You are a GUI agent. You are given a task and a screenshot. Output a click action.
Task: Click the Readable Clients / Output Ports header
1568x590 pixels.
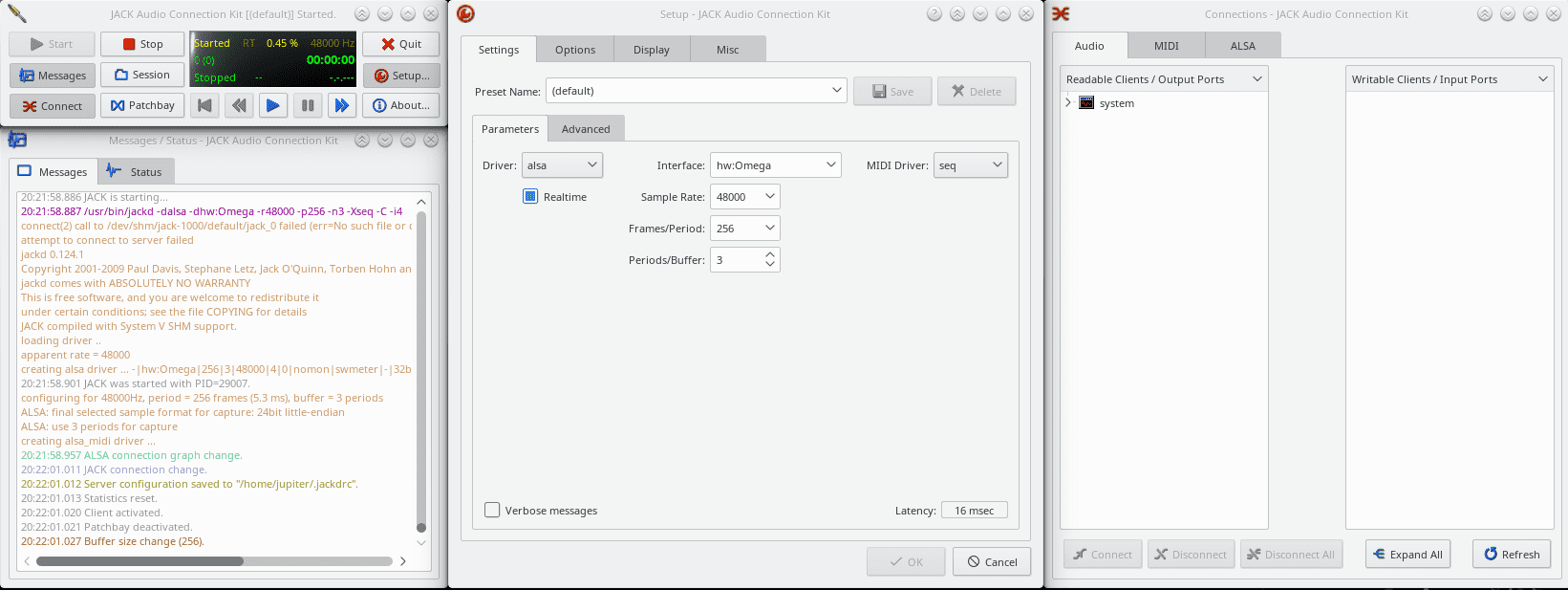point(1164,79)
